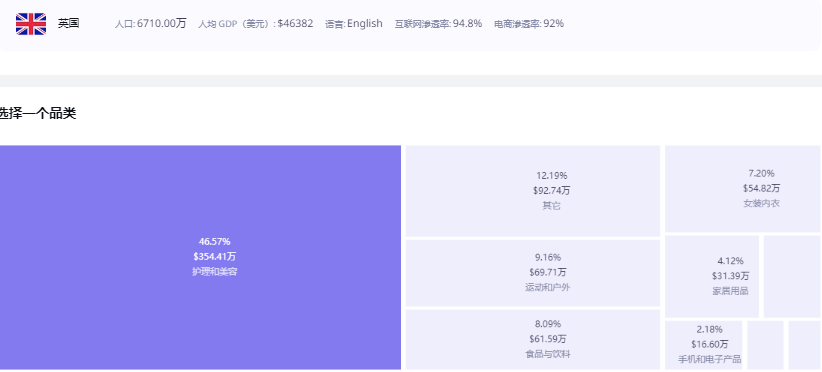Click the $54.82万 value in 女装内衣
The height and width of the screenshot is (372, 822).
point(761,188)
